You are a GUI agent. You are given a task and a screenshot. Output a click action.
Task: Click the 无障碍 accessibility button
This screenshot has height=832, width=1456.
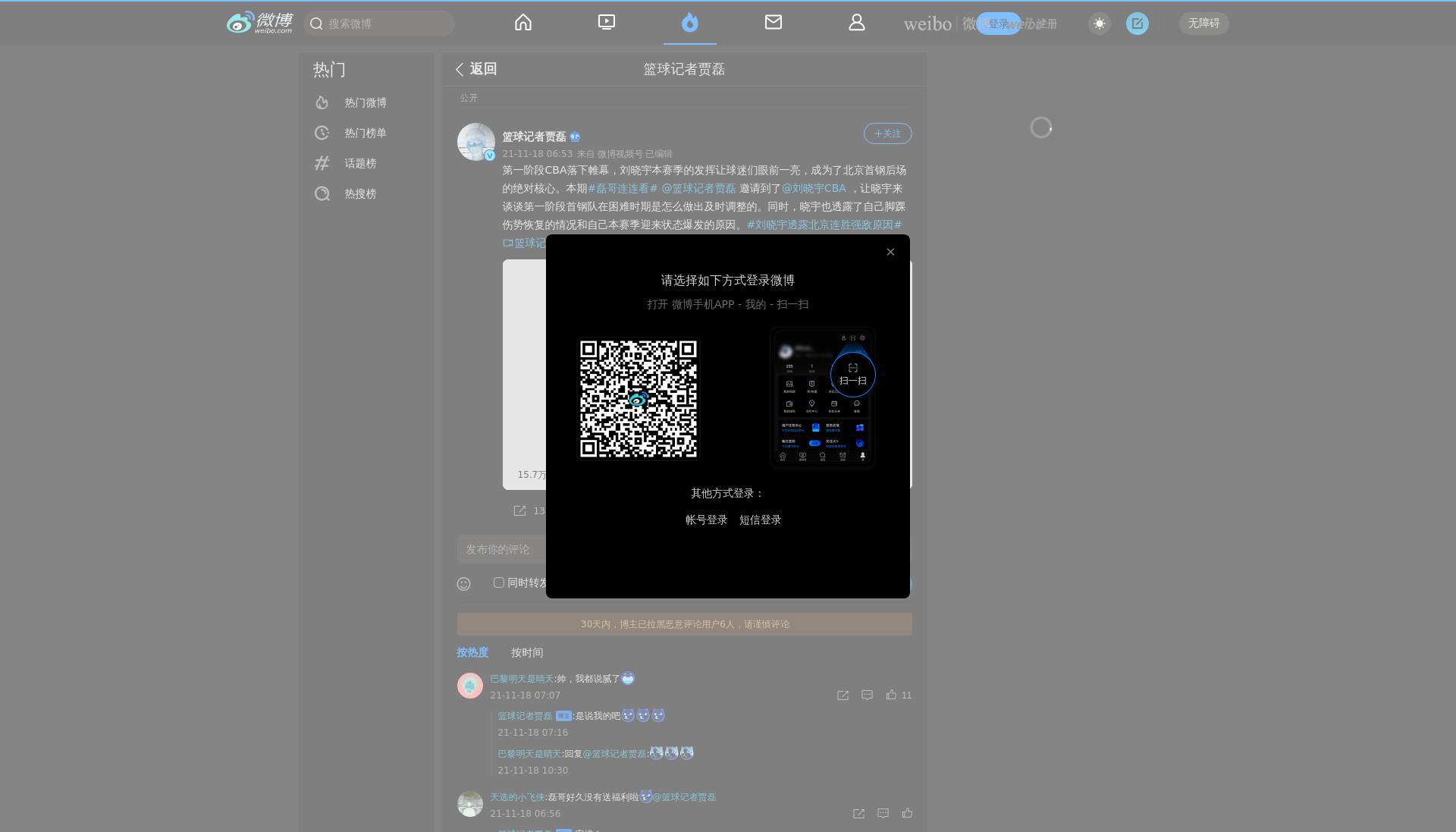pos(1204,24)
